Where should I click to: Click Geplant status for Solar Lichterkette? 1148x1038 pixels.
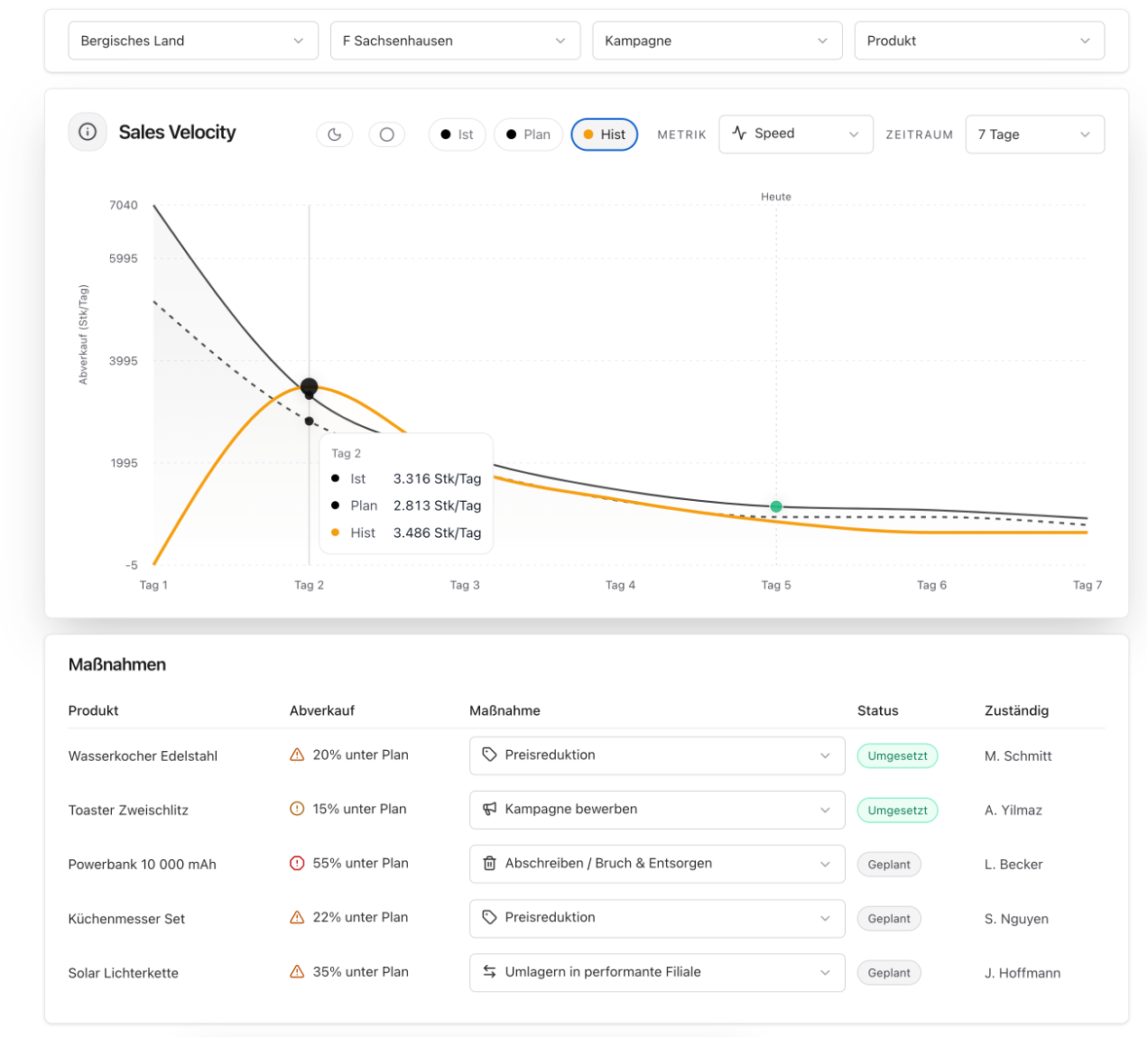(889, 973)
